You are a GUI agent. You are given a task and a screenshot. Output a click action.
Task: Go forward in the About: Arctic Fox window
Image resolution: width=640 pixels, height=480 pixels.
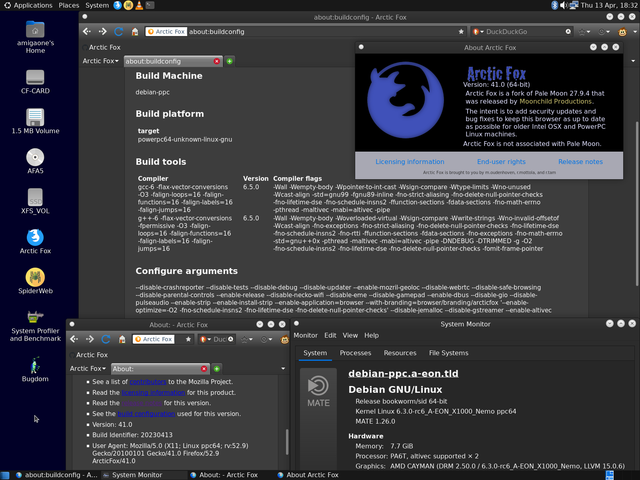tap(89, 339)
